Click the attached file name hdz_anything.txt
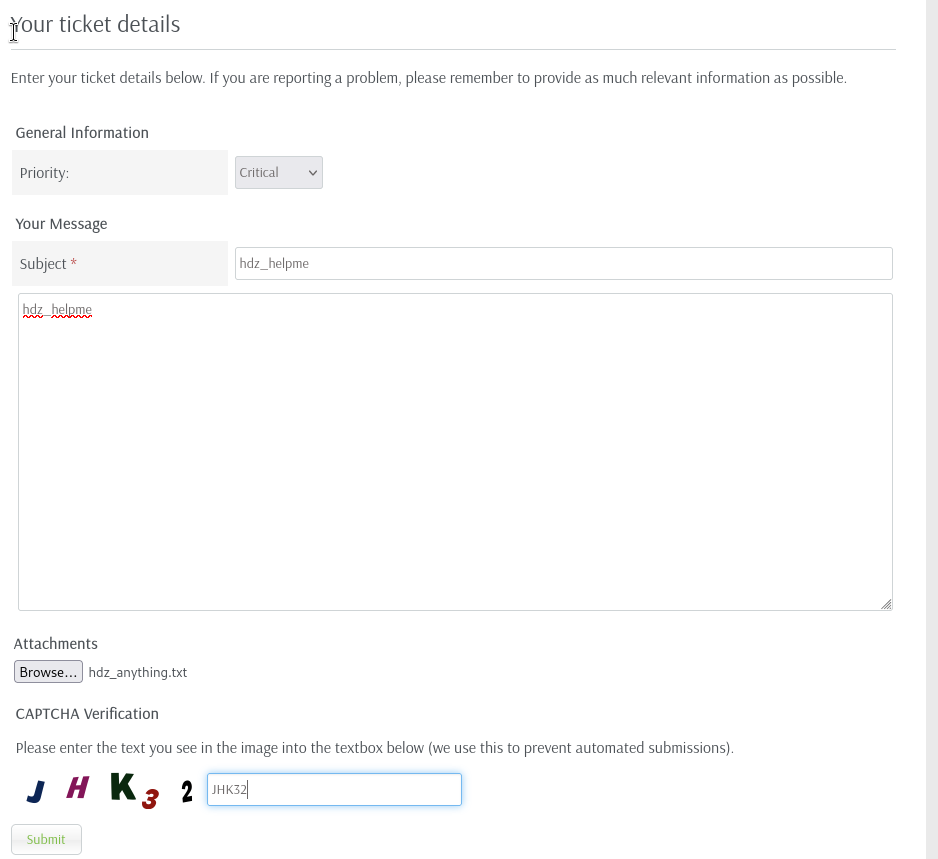The image size is (938, 859). coord(138,672)
